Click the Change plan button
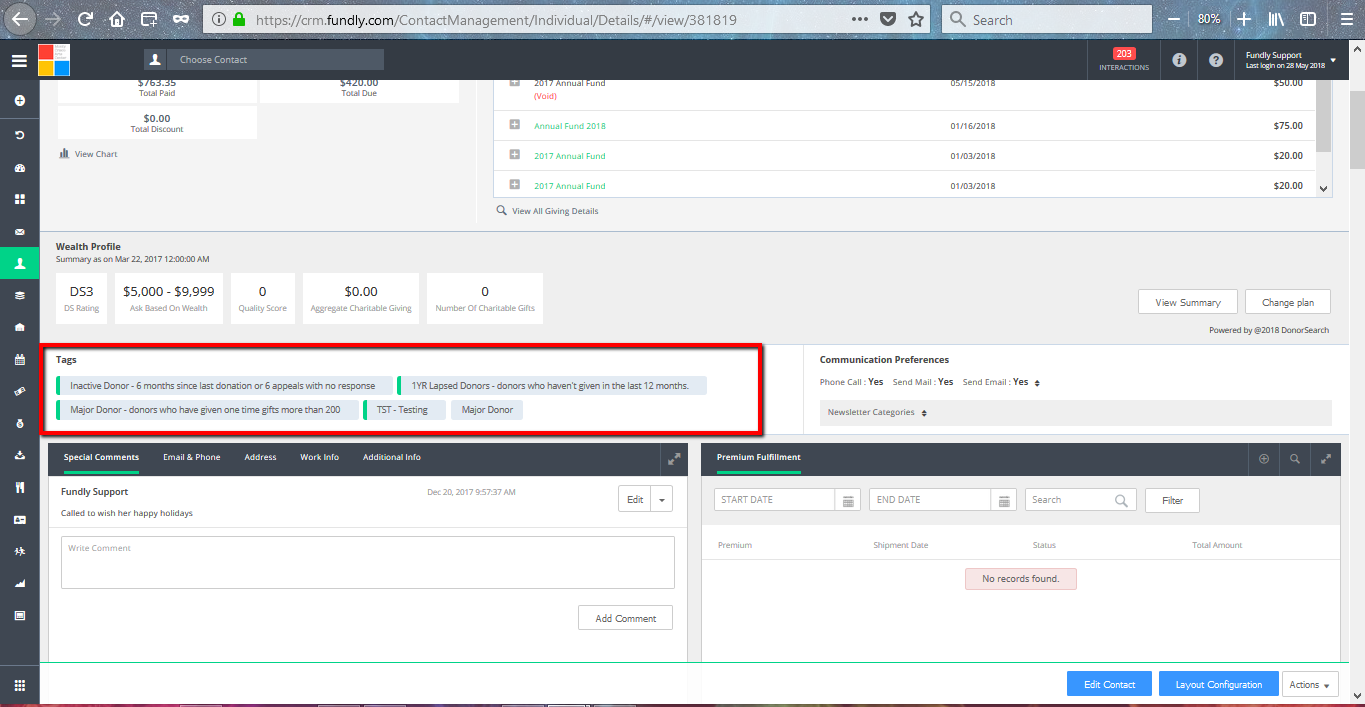1365x707 pixels. click(x=1288, y=302)
